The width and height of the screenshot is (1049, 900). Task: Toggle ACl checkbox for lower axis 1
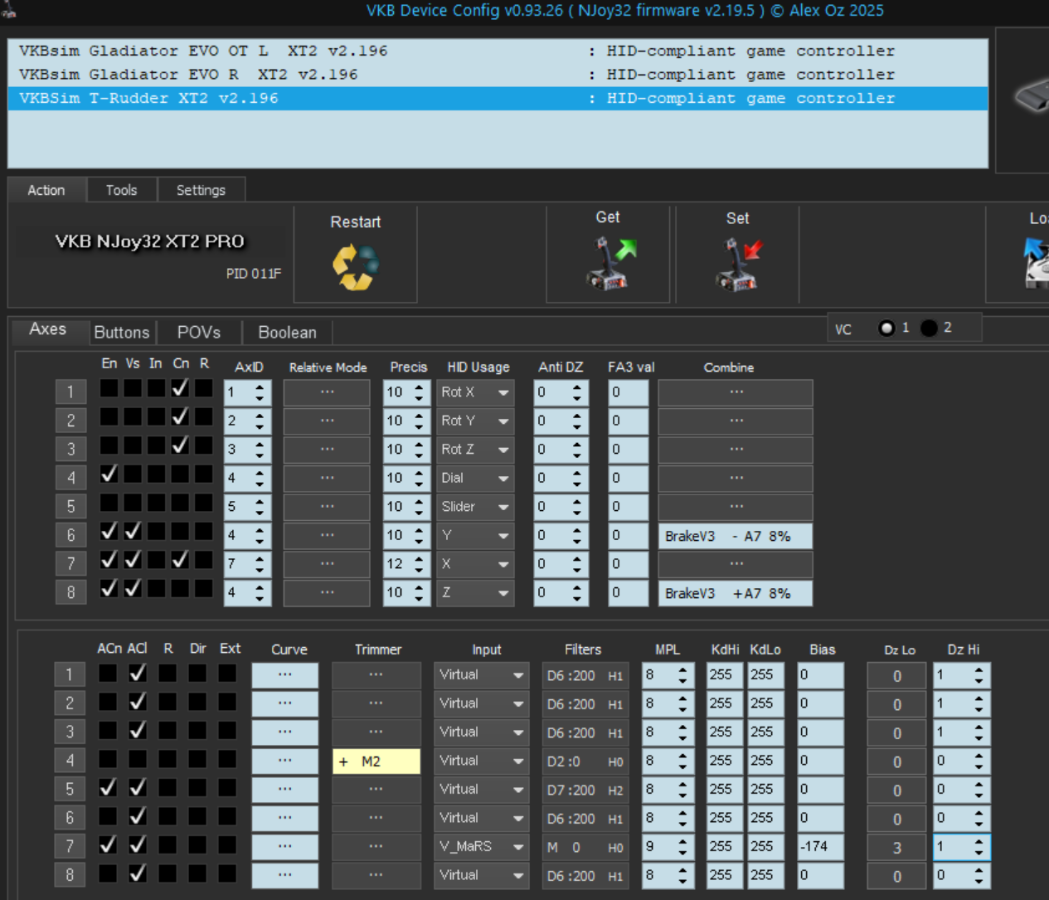click(138, 674)
